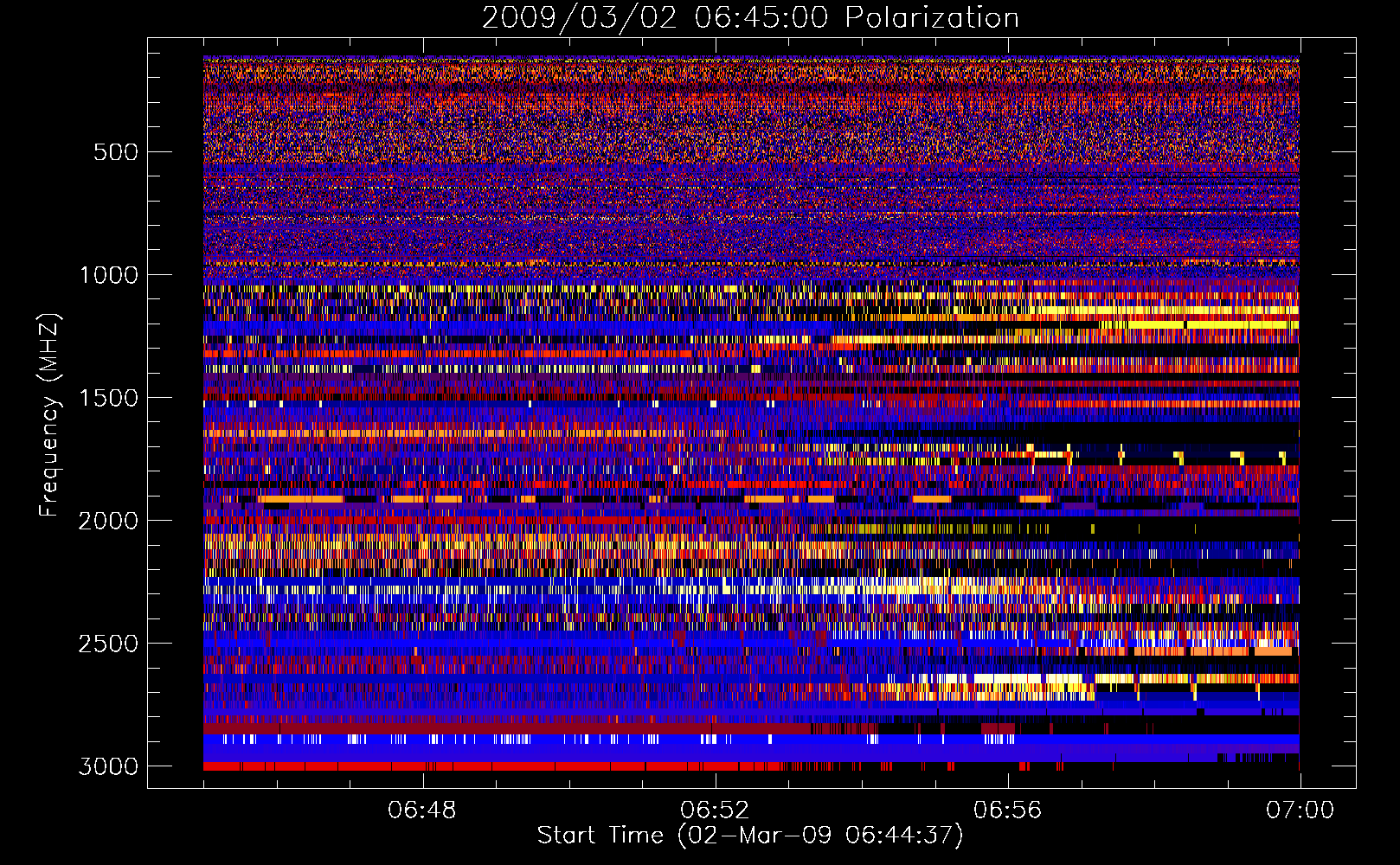Click the 07:00 time tick label
Image resolution: width=1400 pixels, height=865 pixels.
click(1300, 811)
